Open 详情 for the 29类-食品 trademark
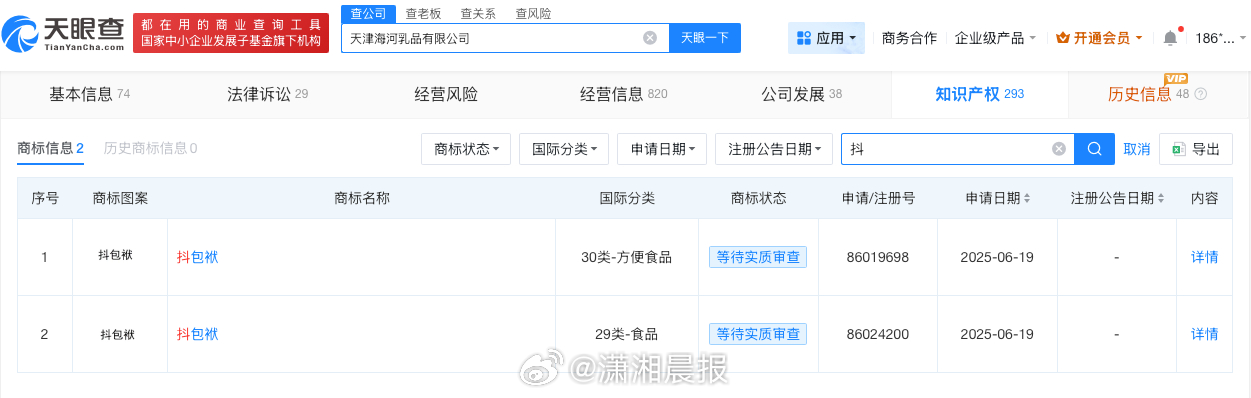This screenshot has width=1251, height=398. (1204, 334)
